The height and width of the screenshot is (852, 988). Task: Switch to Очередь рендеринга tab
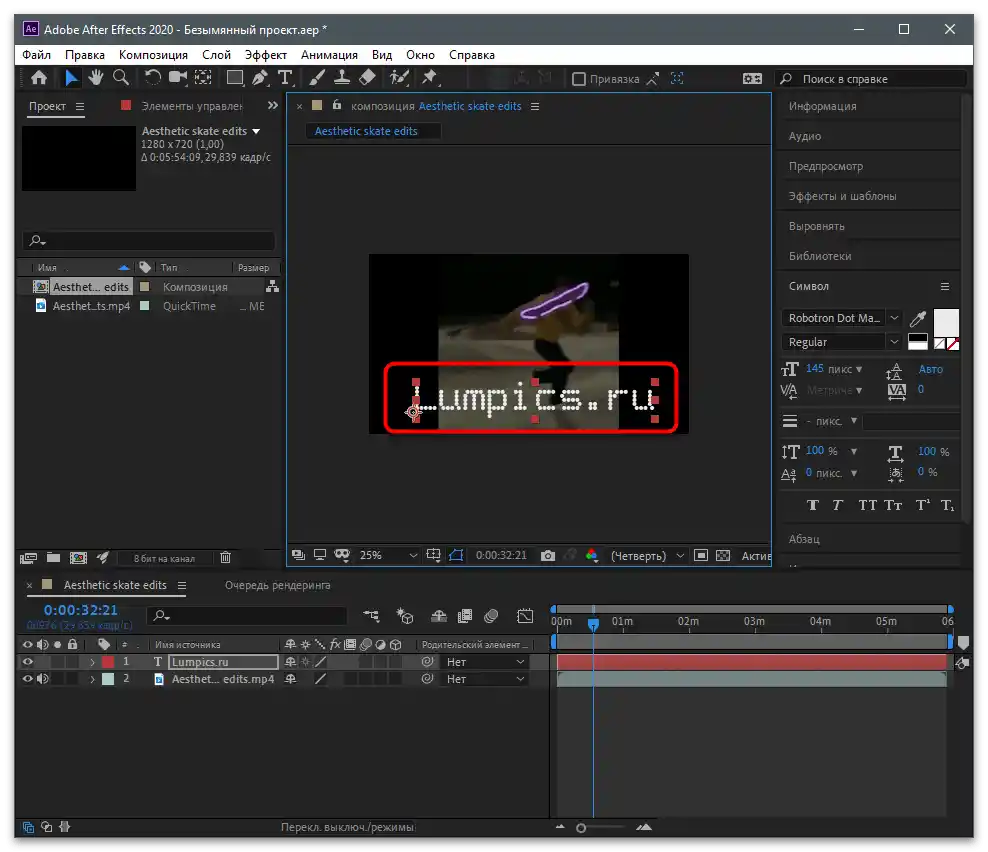point(277,585)
